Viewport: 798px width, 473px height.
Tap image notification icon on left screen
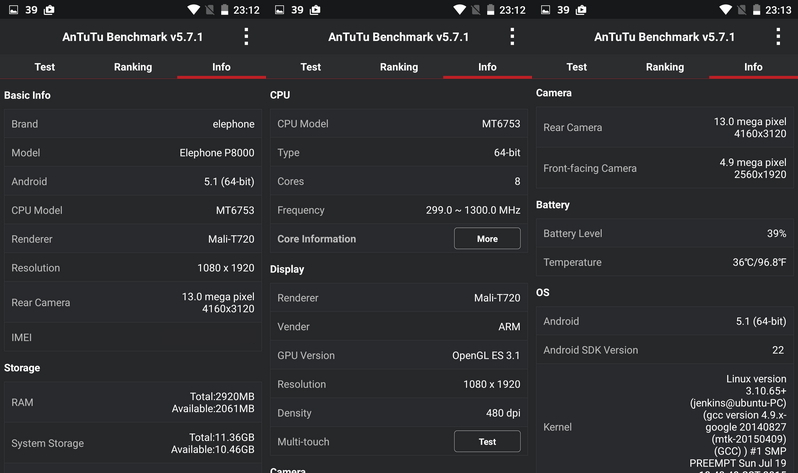coord(14,10)
